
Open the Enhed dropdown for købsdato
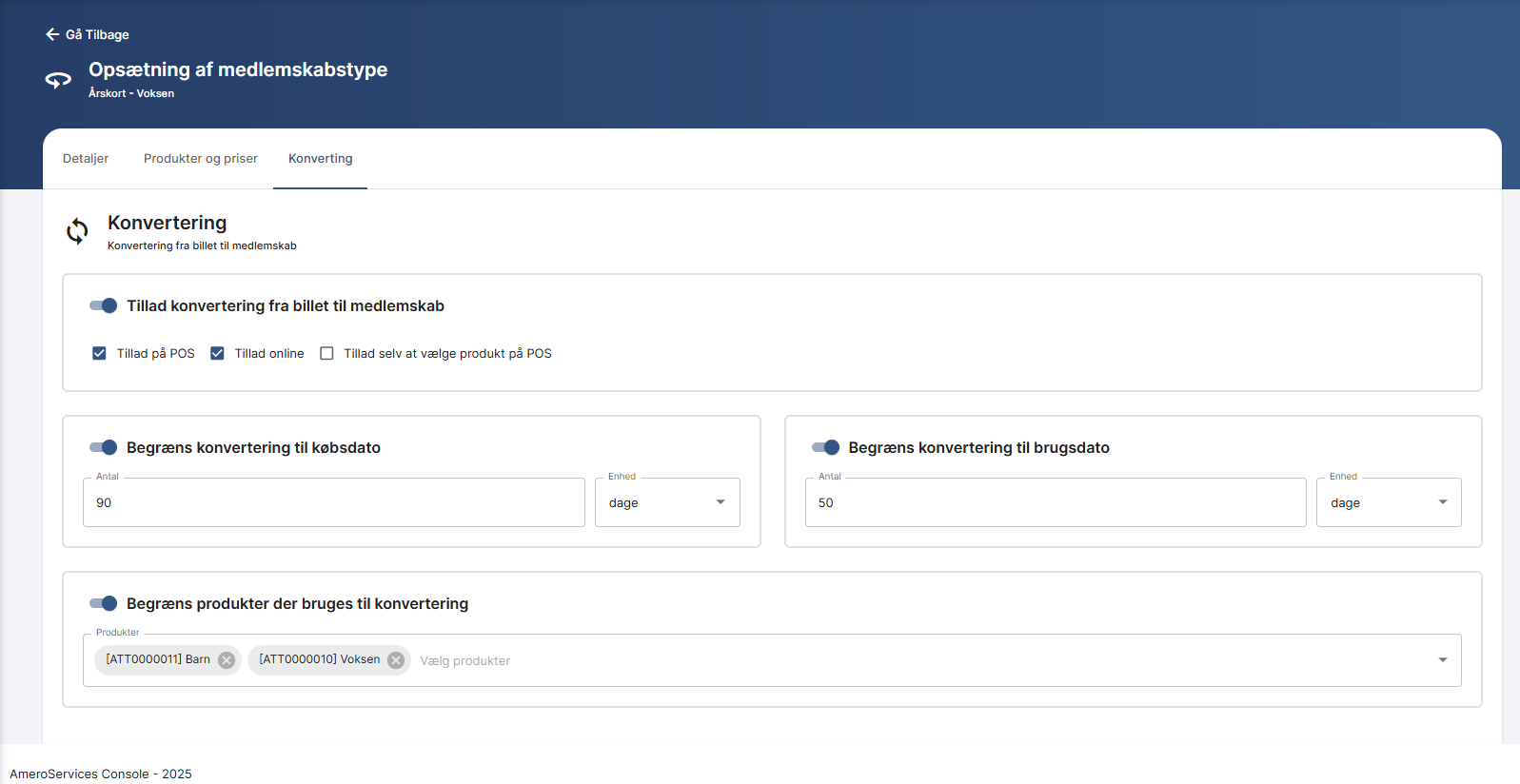[667, 502]
